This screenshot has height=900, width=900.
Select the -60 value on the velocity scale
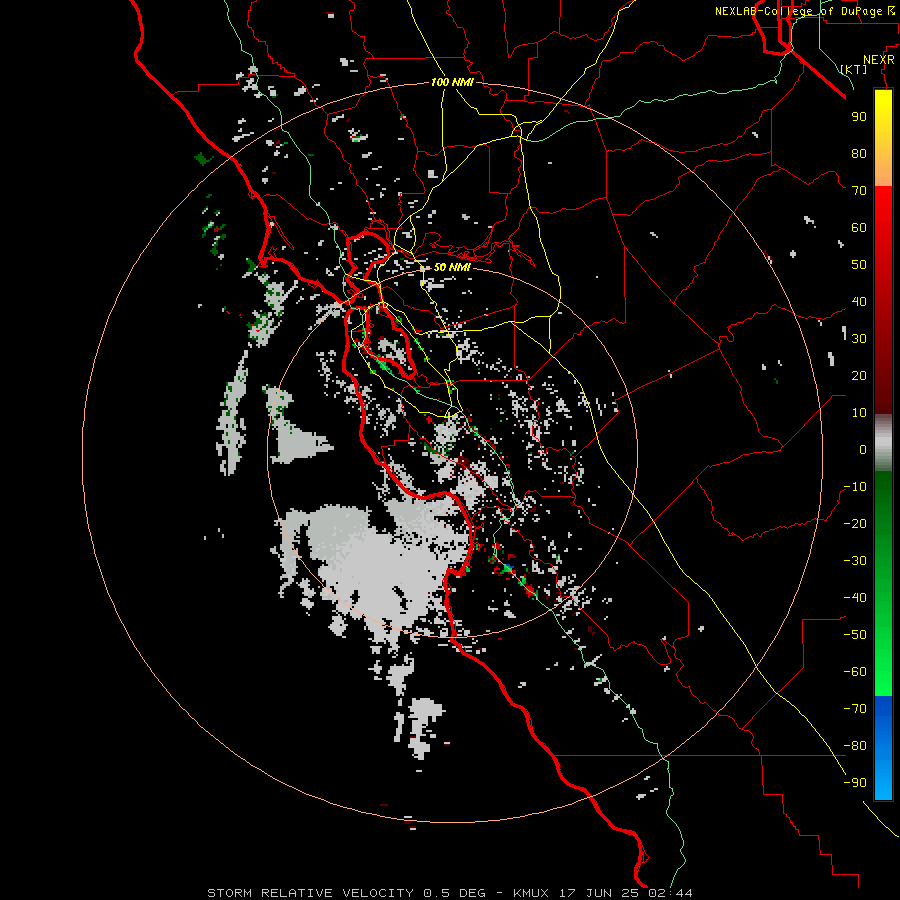pyautogui.click(x=855, y=672)
